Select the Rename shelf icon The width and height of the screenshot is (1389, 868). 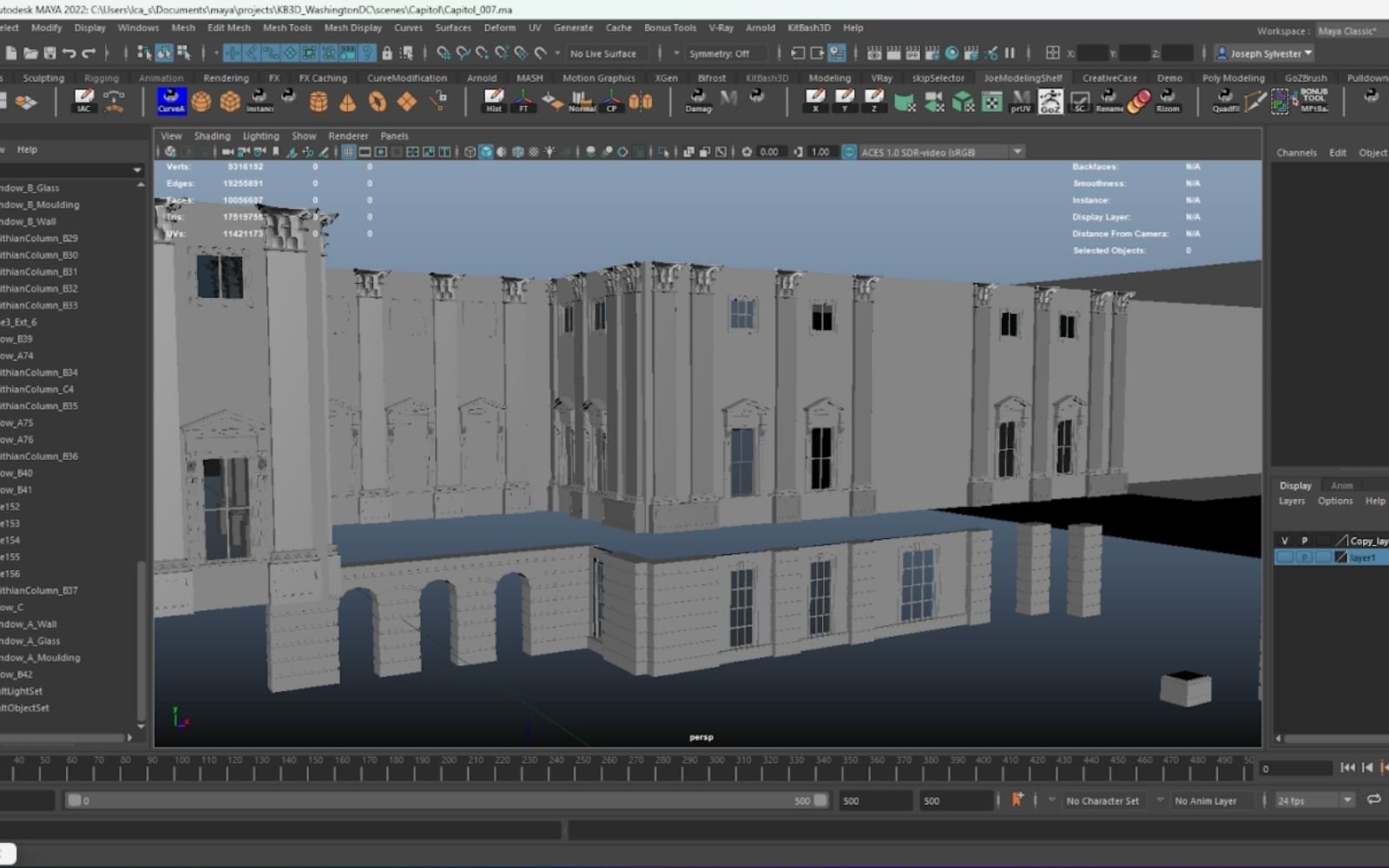(x=1109, y=102)
